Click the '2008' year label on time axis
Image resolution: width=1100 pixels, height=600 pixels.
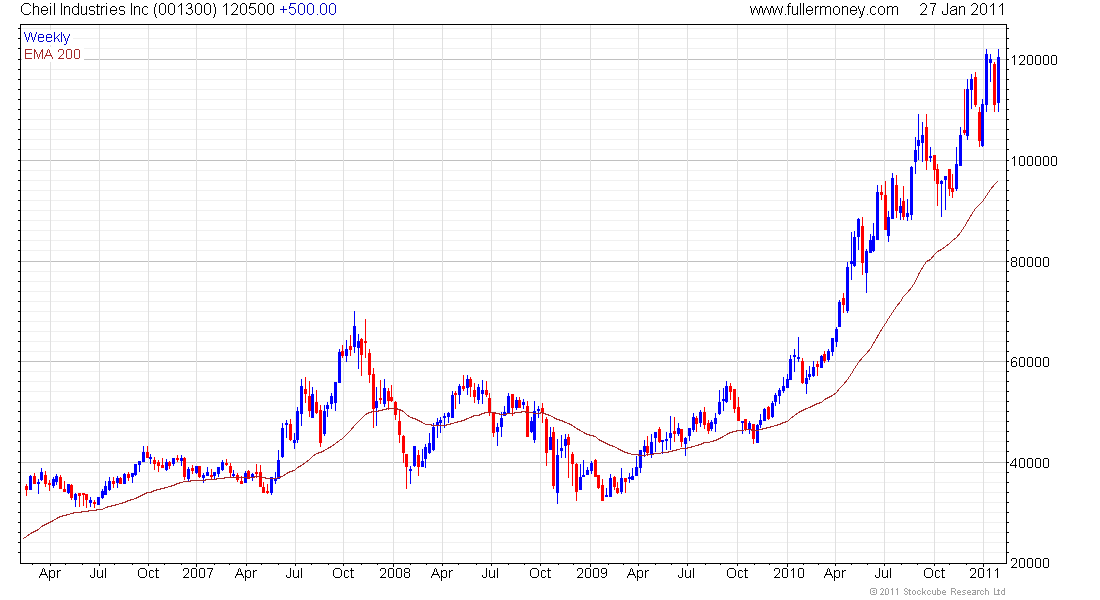click(394, 573)
